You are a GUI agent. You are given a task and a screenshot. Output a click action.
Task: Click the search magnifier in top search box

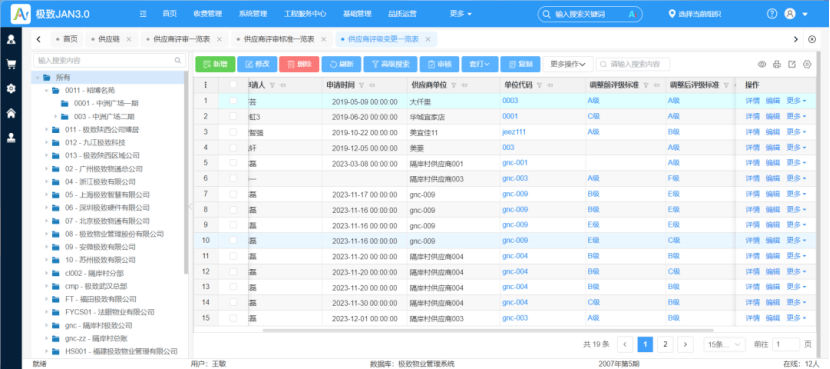pyautogui.click(x=547, y=14)
